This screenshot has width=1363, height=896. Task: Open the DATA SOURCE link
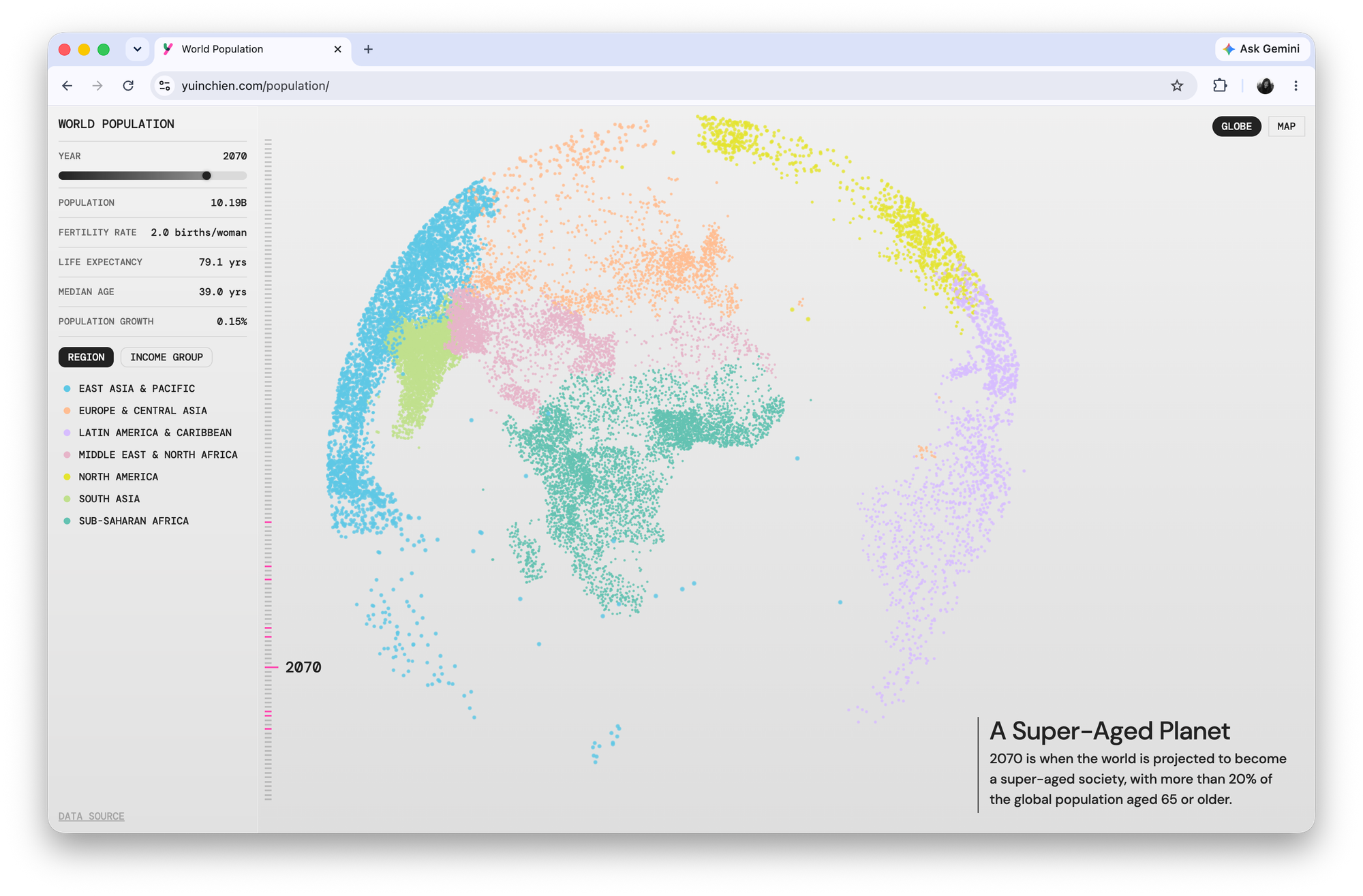(91, 816)
